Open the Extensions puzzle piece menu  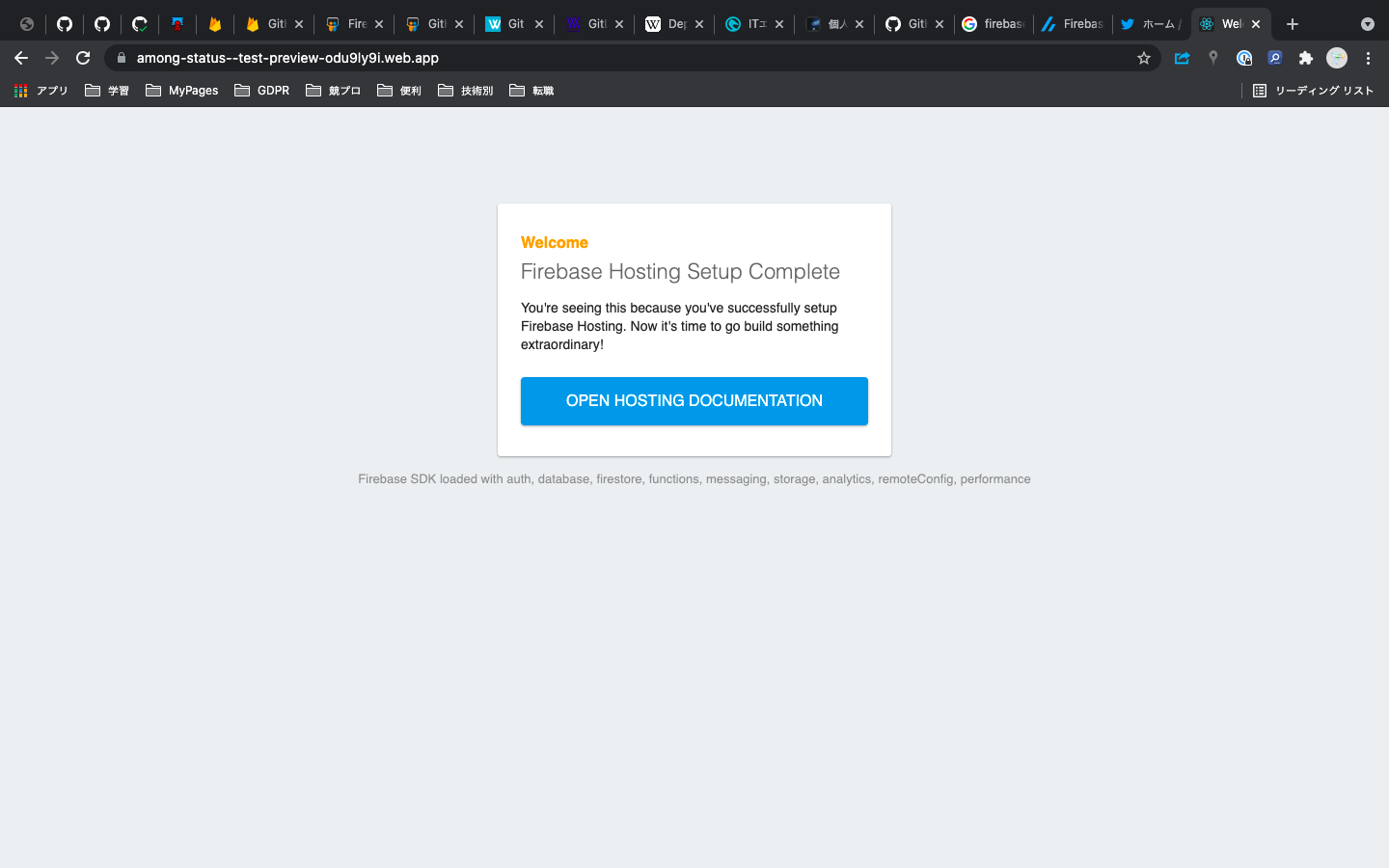(1306, 58)
